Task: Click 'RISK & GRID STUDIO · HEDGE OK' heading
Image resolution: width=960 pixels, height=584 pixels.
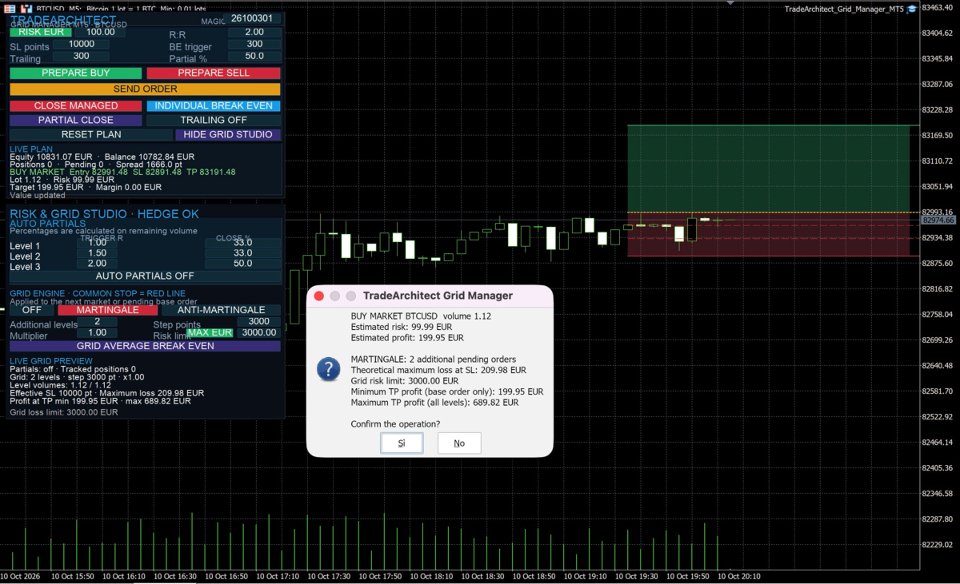Action: click(x=104, y=214)
